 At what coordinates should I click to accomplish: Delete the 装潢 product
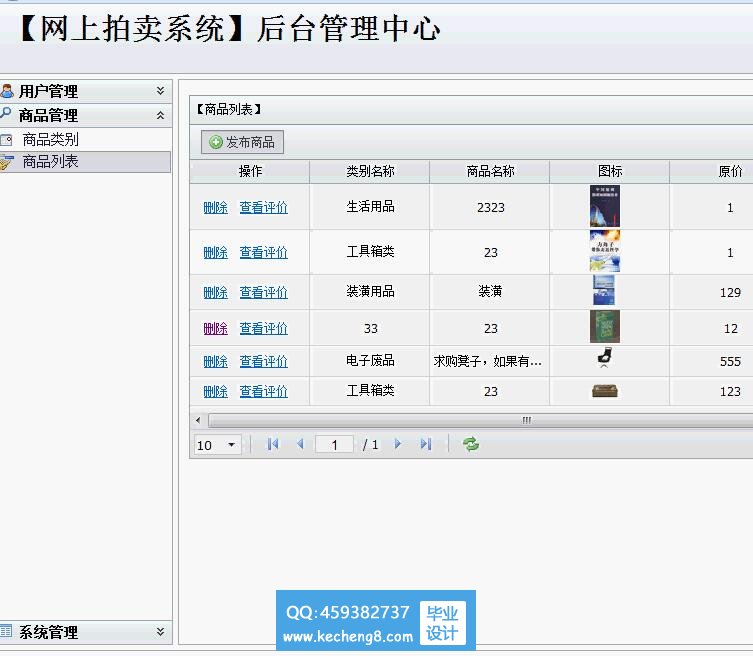click(x=216, y=292)
